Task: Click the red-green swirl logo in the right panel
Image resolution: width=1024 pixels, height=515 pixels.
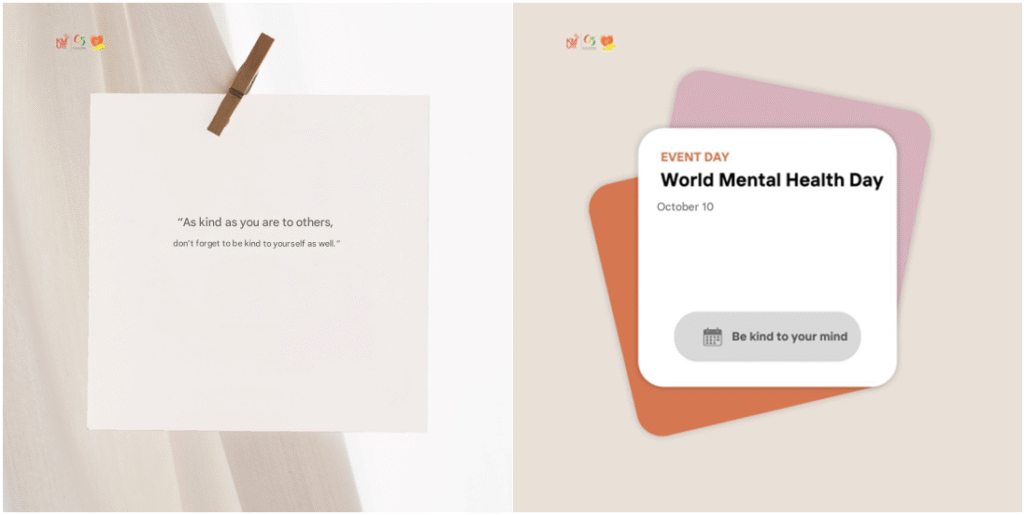Action: tap(590, 42)
